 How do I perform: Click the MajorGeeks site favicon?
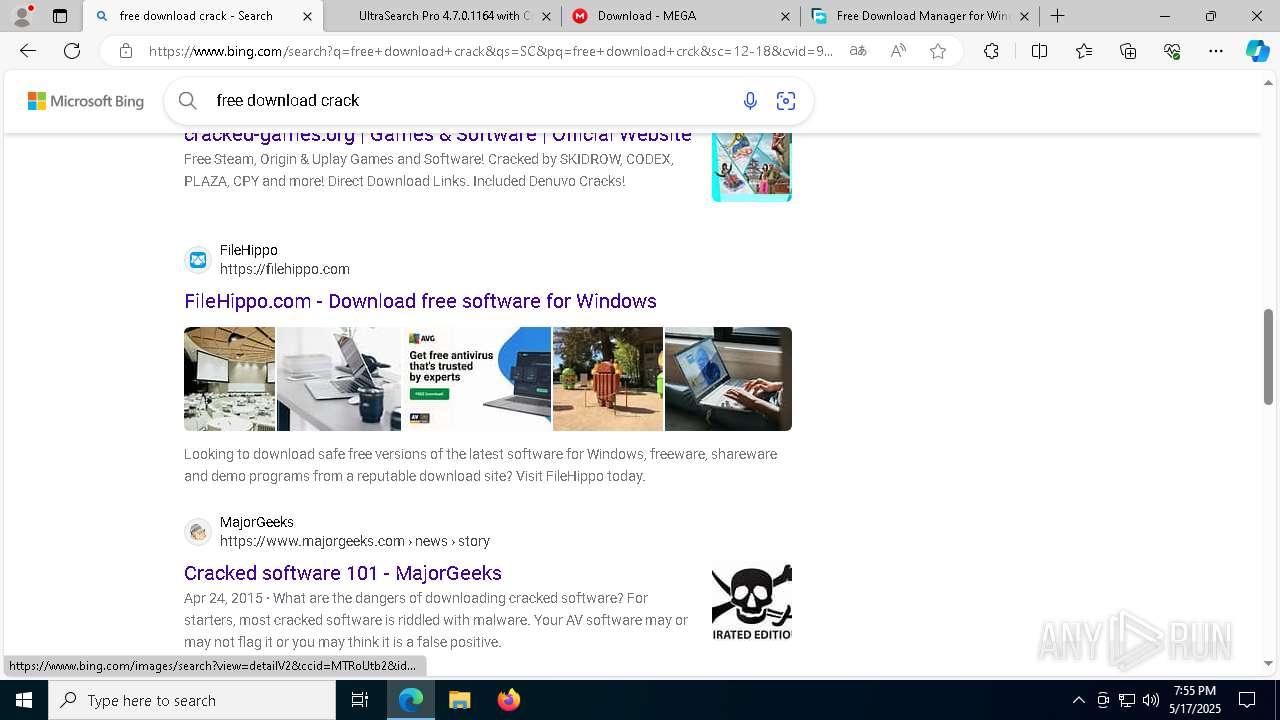coord(198,532)
